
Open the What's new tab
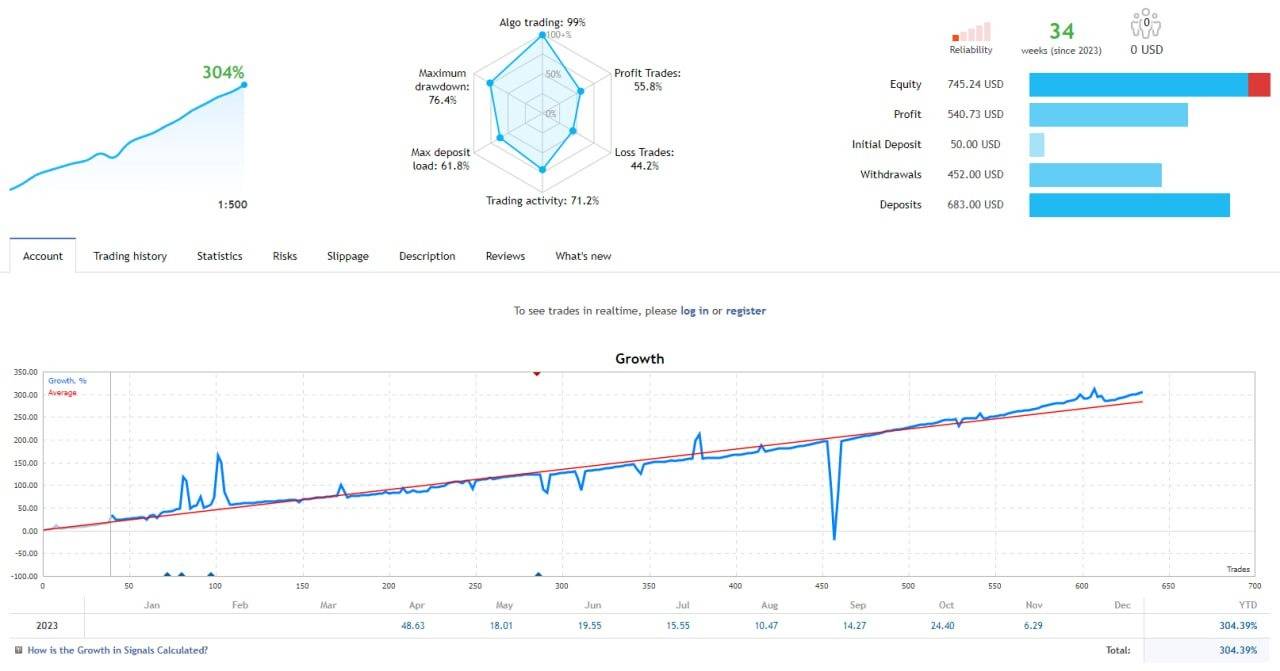click(x=583, y=256)
